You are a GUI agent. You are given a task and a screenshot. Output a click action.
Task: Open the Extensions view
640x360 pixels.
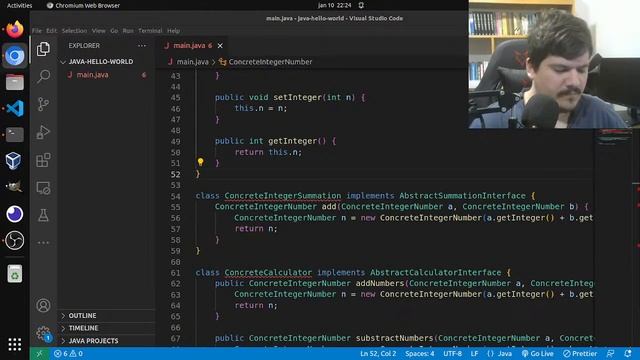43,160
